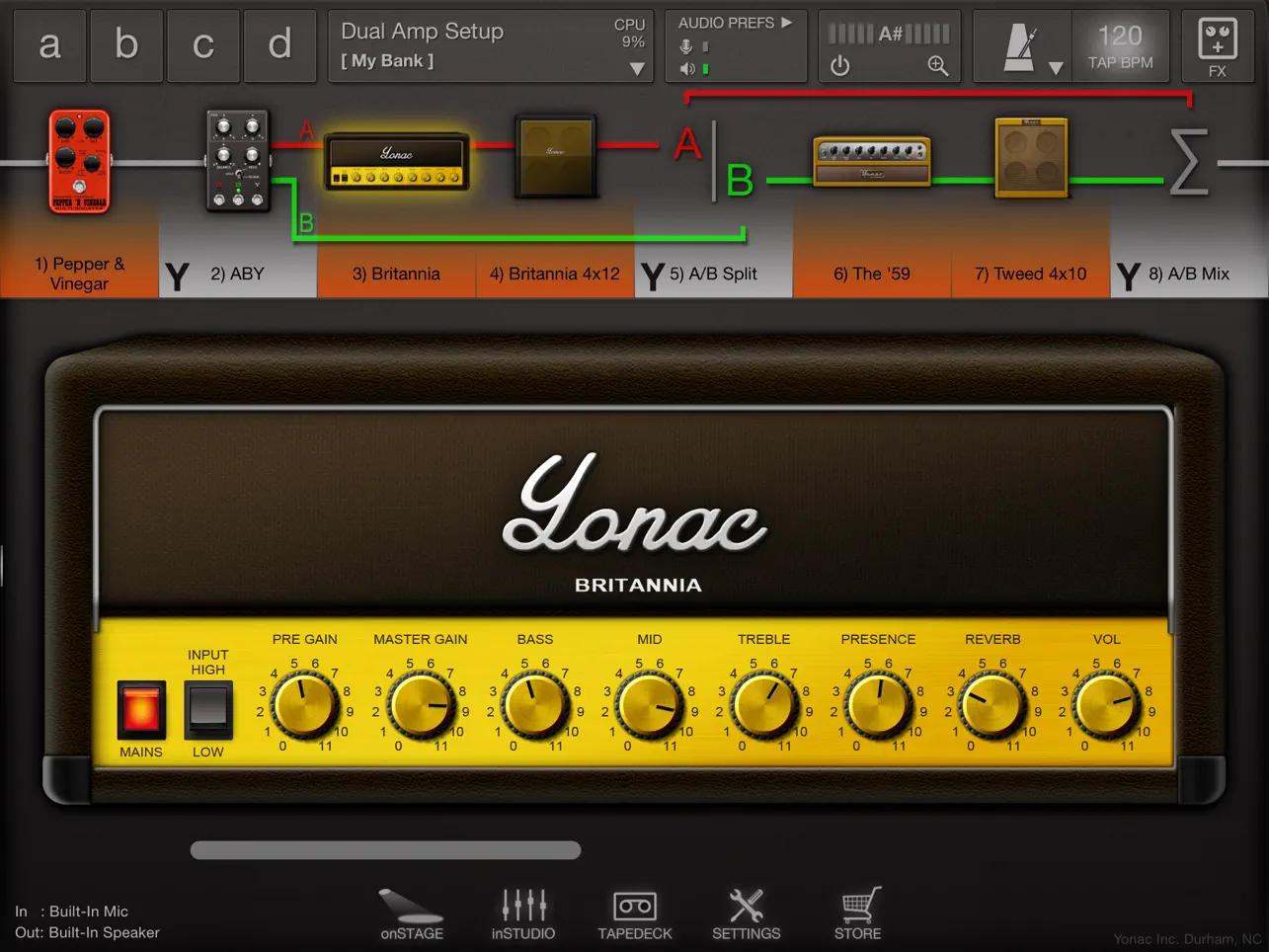This screenshot has width=1269, height=952.
Task: Select the 1) Pepper & Vinegar slot label
Action: pos(79,274)
